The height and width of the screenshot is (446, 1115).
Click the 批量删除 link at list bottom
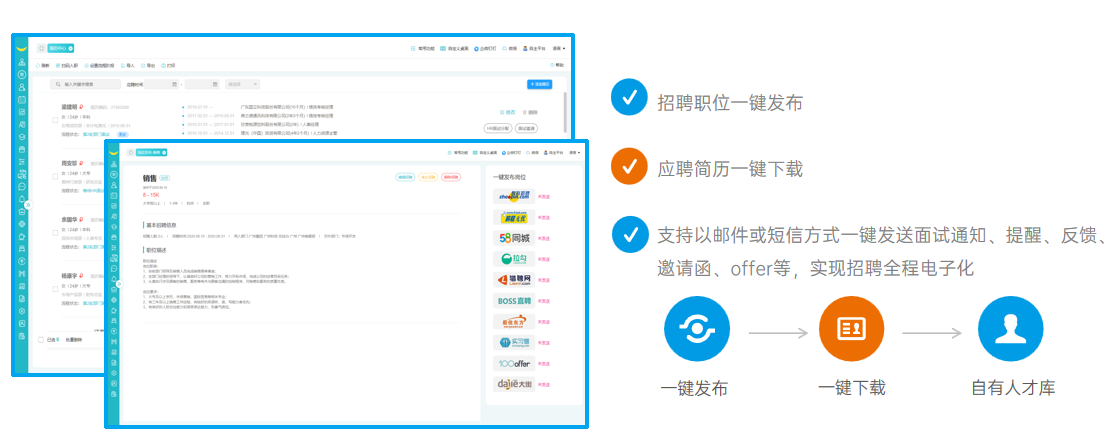(x=73, y=339)
